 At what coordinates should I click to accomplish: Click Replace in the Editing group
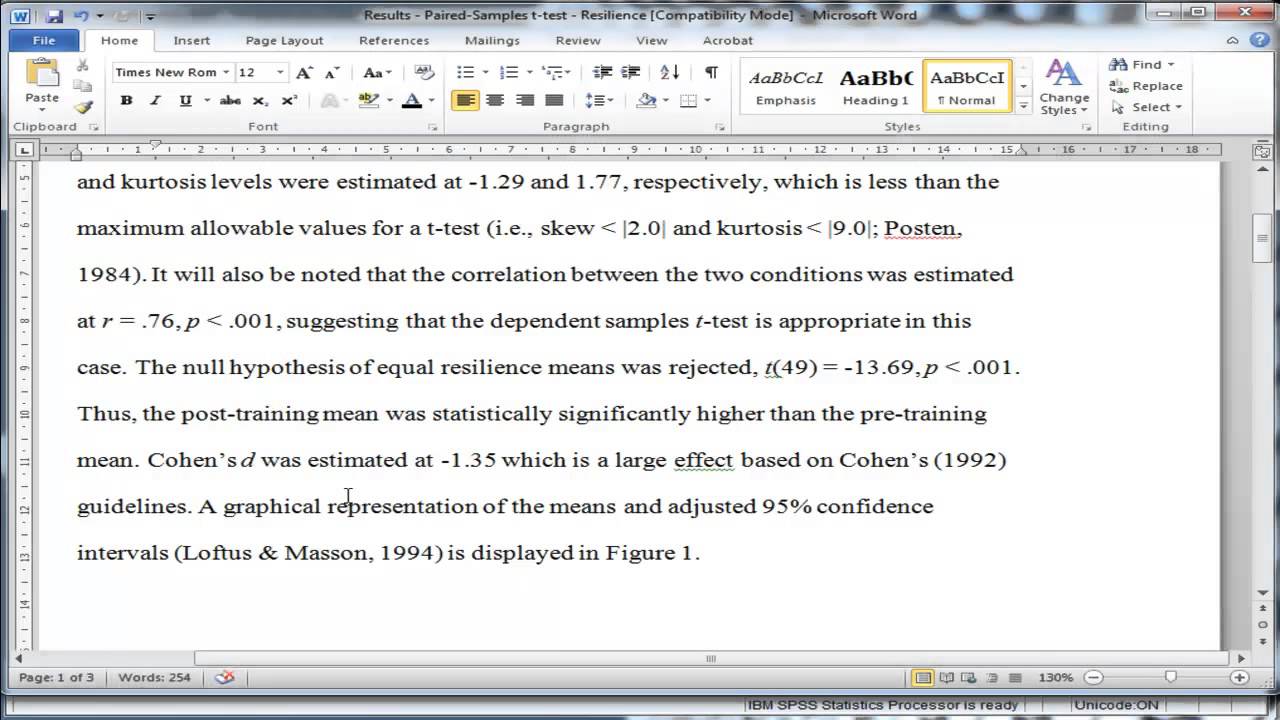pyautogui.click(x=1146, y=86)
